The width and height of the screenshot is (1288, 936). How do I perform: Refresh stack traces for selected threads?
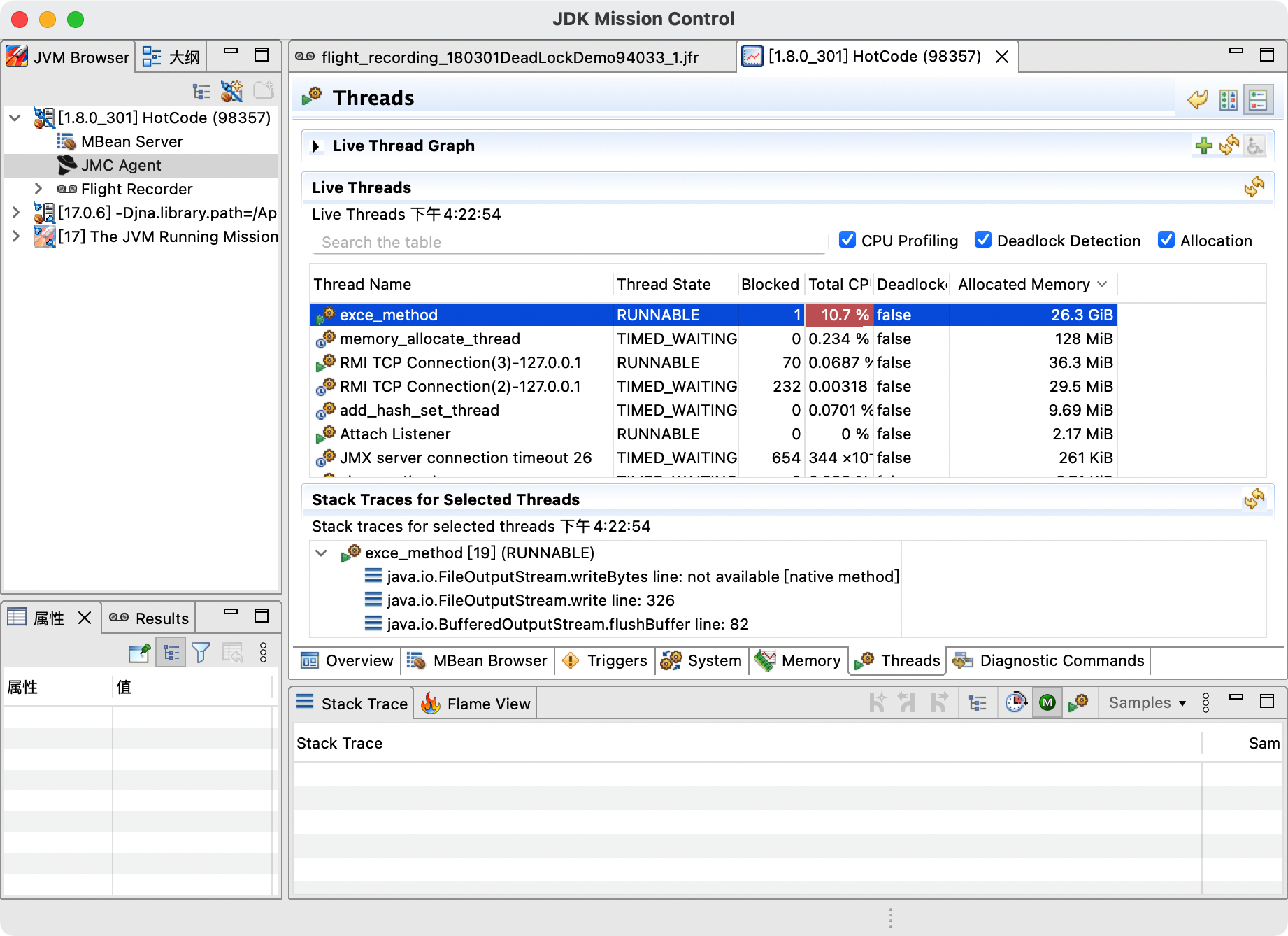point(1254,499)
